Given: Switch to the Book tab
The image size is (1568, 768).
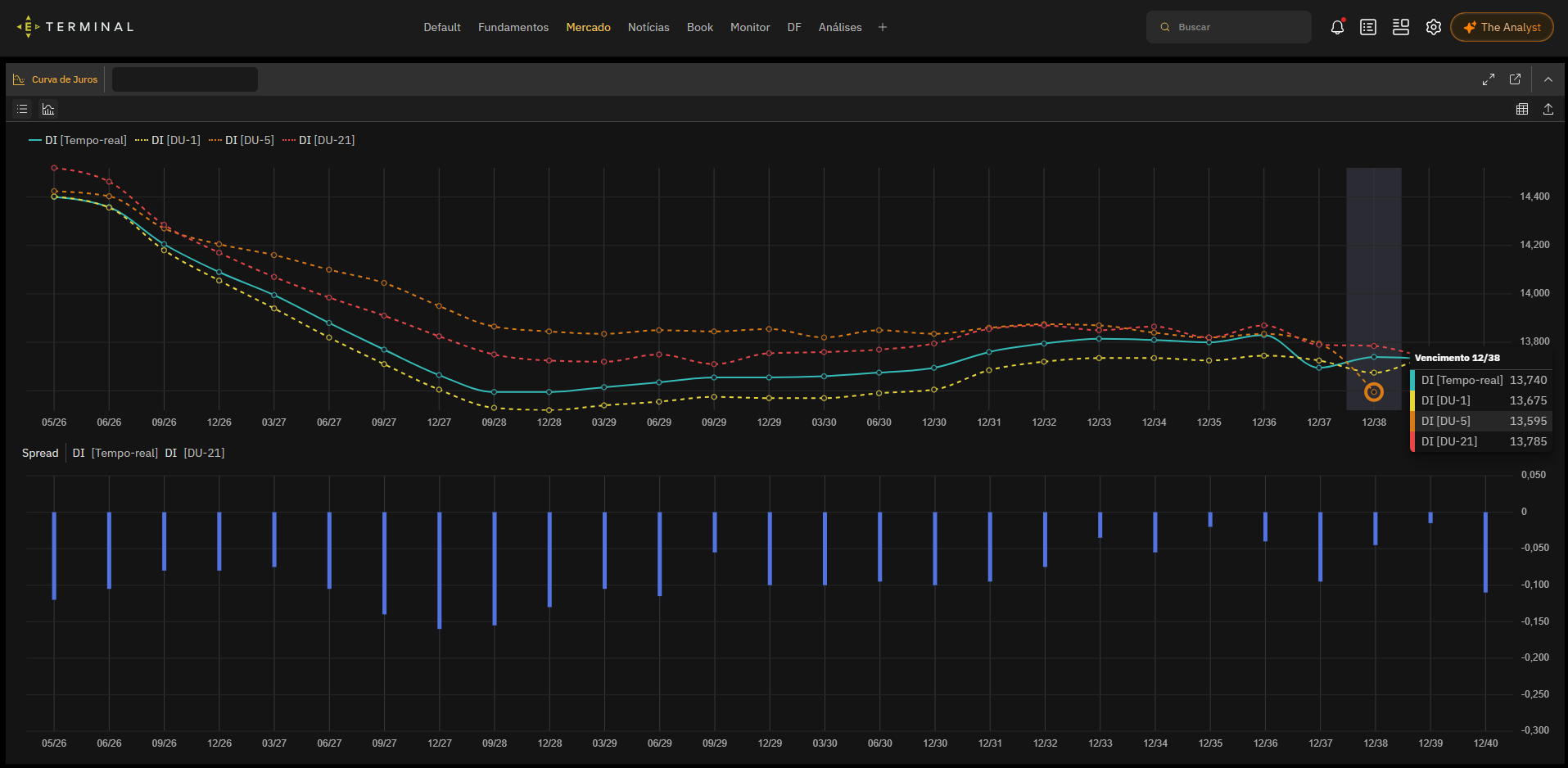Looking at the screenshot, I should [x=700, y=27].
